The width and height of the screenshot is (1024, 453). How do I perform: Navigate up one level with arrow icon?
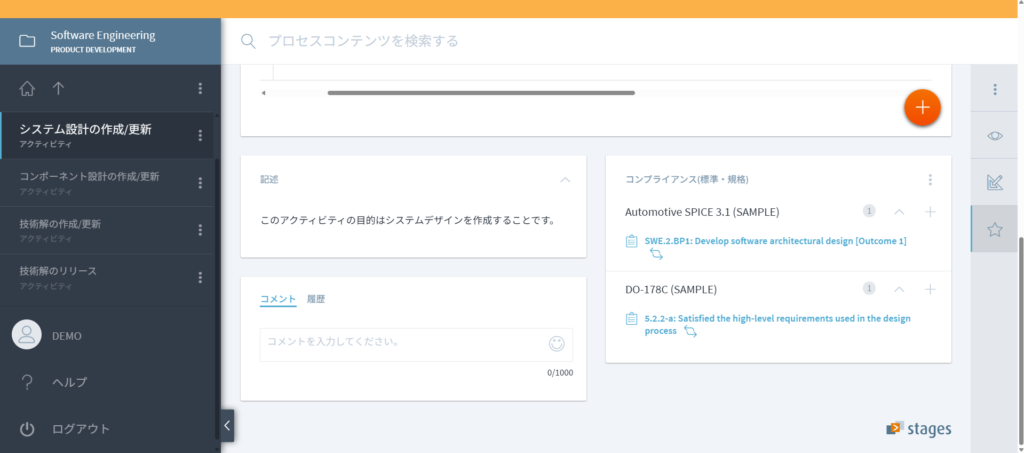point(58,89)
